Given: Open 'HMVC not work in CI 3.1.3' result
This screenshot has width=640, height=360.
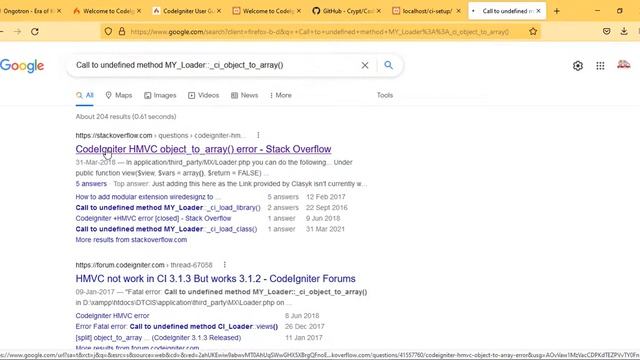Looking at the screenshot, I should point(216,278).
